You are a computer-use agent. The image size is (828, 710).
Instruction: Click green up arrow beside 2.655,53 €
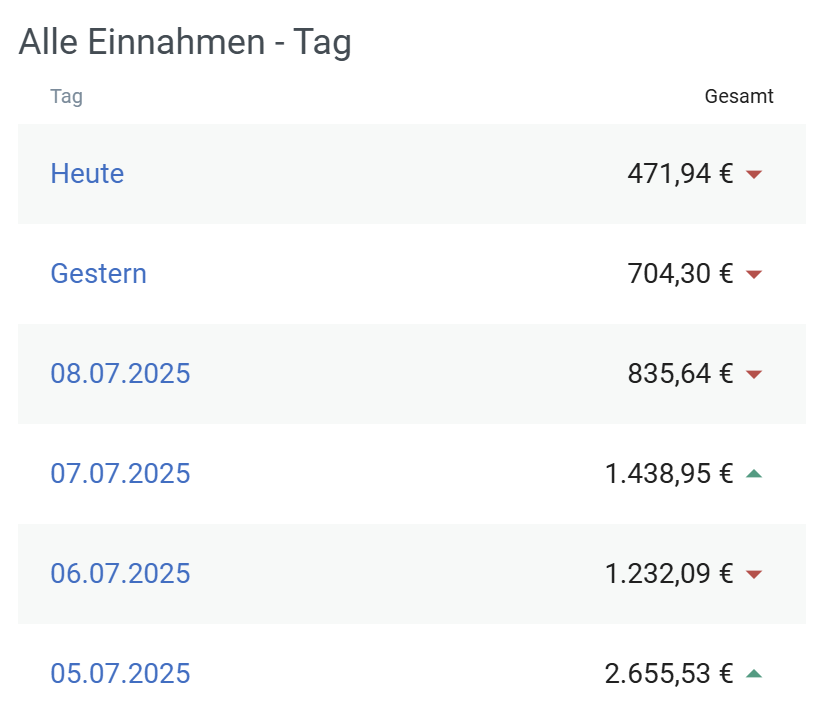pyautogui.click(x=754, y=673)
